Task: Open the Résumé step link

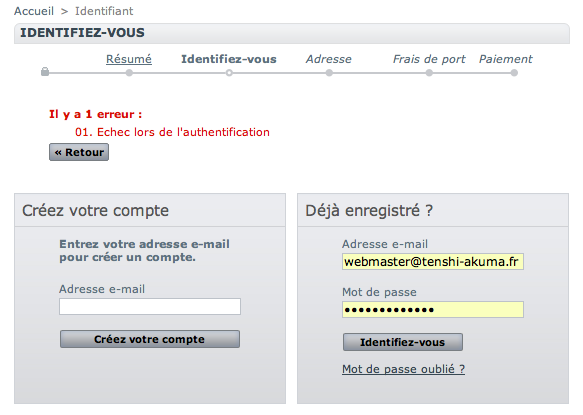Action: pos(129,59)
